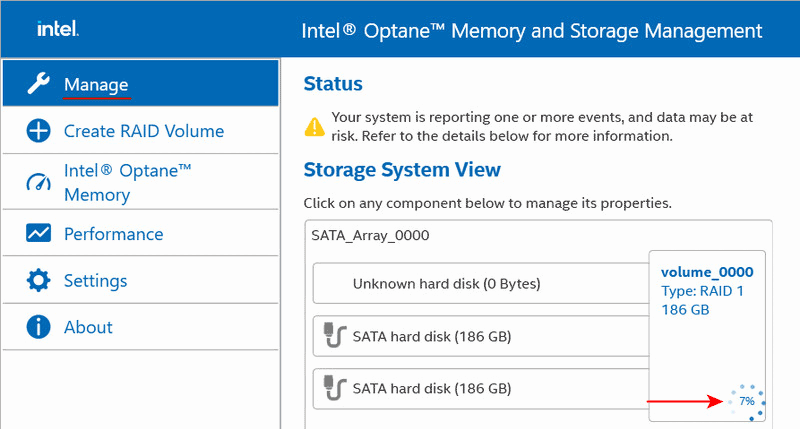Screen dimensions: 800x429
Task: Click the chart icon beside Performance
Action: click(x=38, y=234)
